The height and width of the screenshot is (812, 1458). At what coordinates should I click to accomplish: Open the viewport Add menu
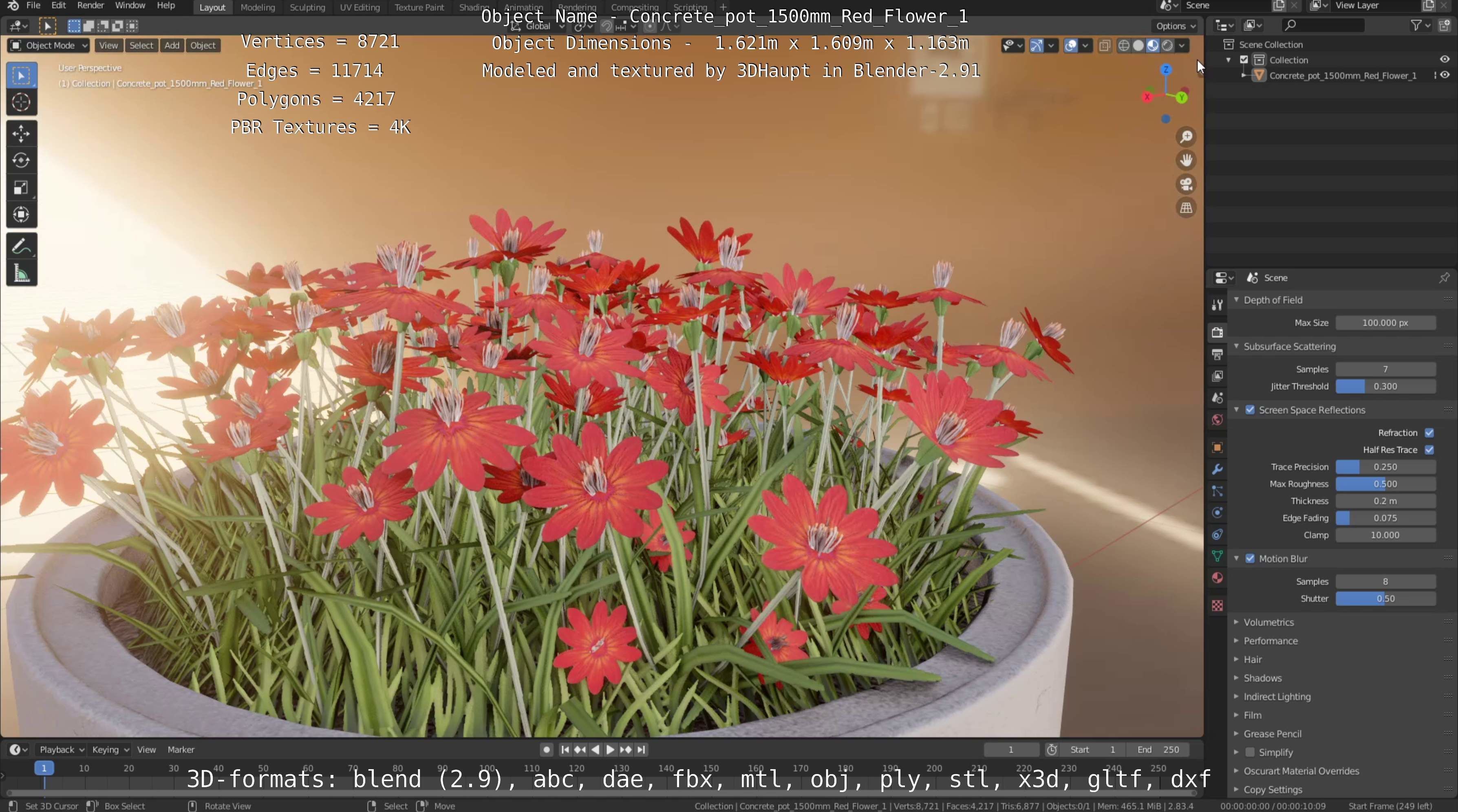pyautogui.click(x=172, y=45)
